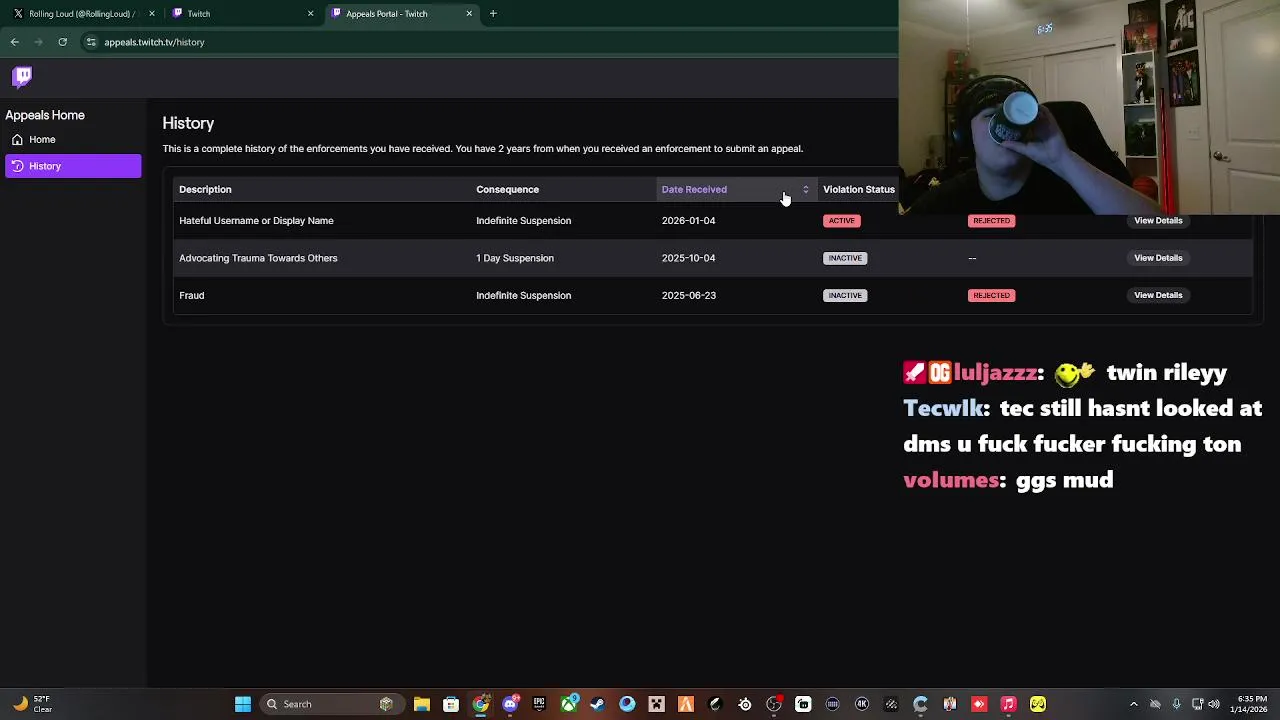
Task: Open File Explorer from the taskbar
Action: (x=422, y=704)
